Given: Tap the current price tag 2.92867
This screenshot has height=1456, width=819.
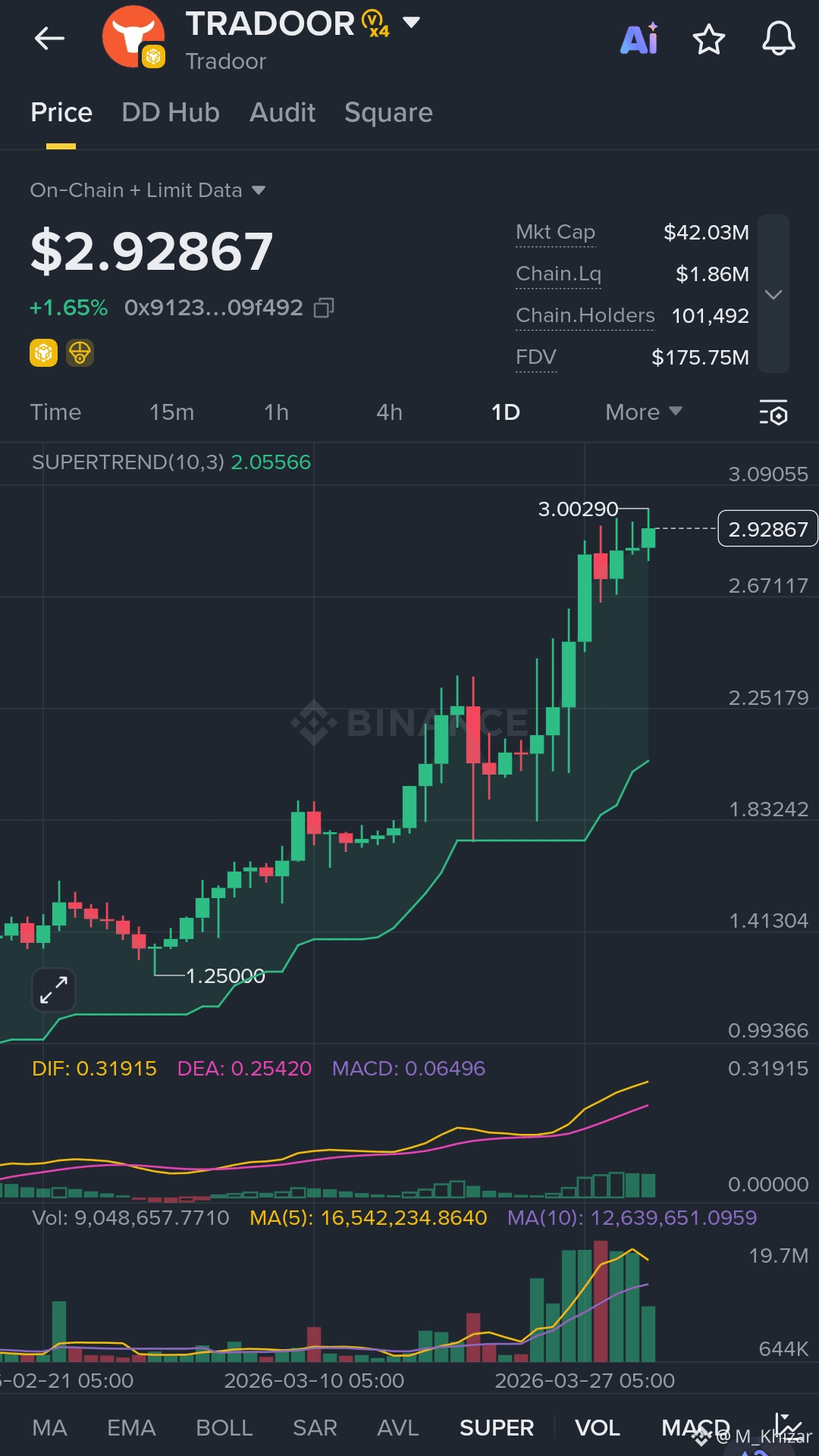Looking at the screenshot, I should pyautogui.click(x=767, y=529).
